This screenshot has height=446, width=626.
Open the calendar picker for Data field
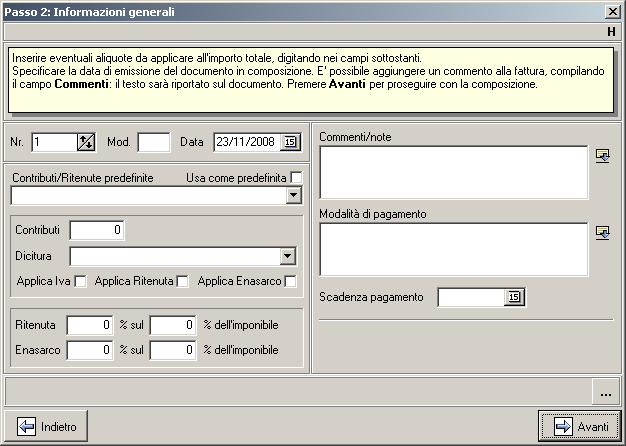pos(290,142)
